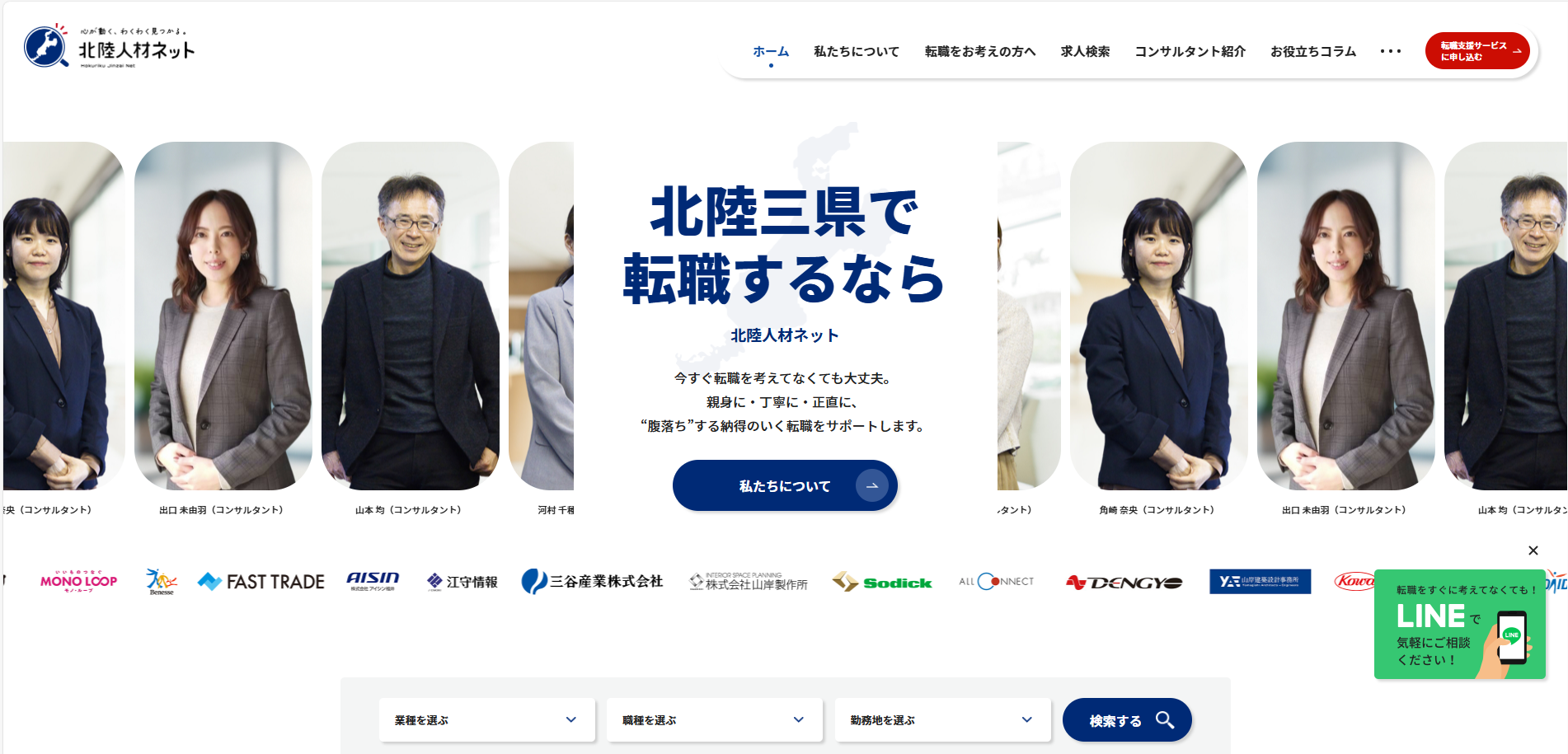This screenshot has width=1568, height=754.
Task: Click 山本 均 consultant photo on left
Action: coord(410,316)
